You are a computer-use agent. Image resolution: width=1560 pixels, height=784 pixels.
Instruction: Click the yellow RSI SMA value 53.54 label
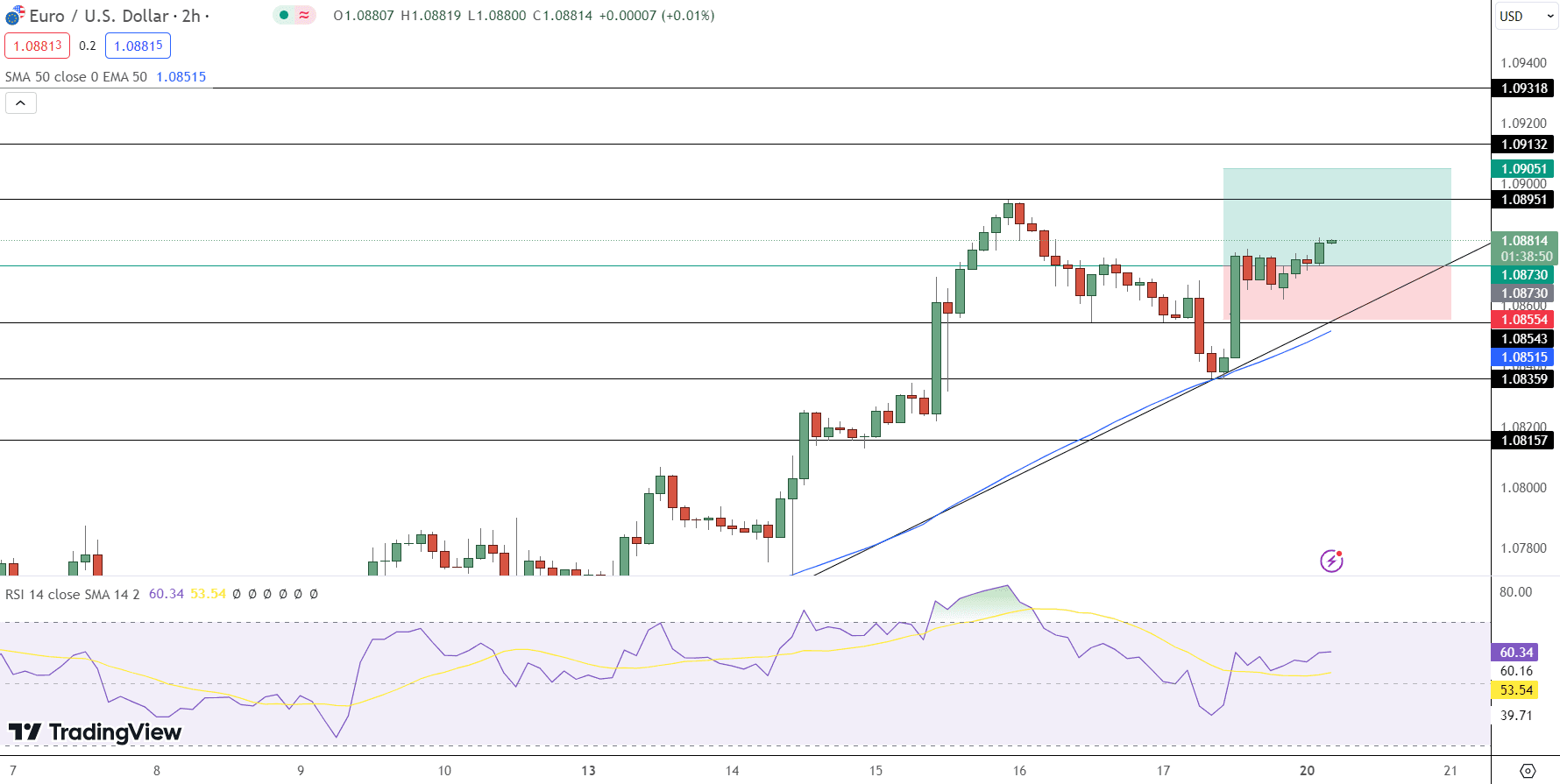point(1515,690)
